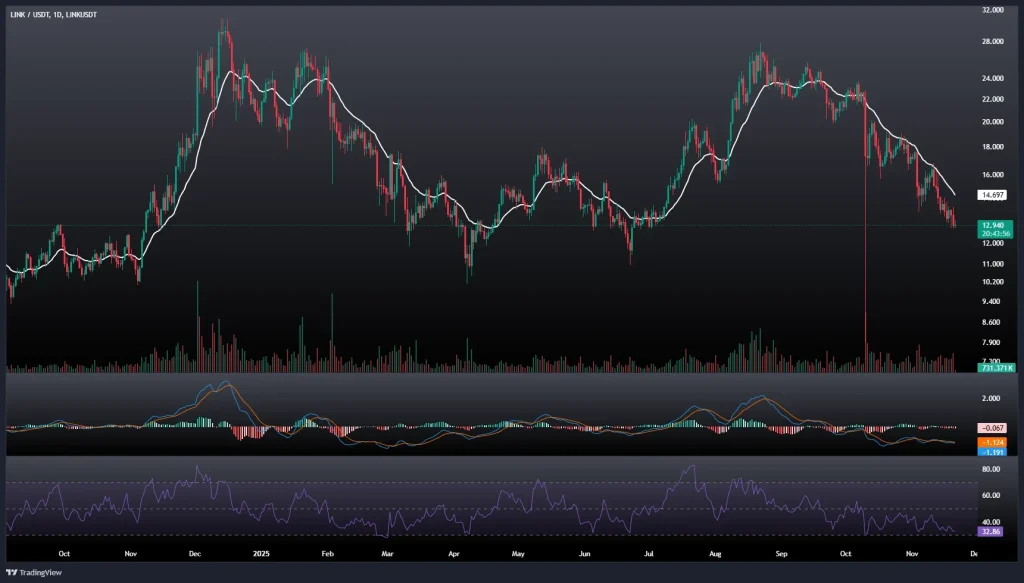Click the Apr marker on the time axis
The image size is (1024, 583).
coord(453,552)
